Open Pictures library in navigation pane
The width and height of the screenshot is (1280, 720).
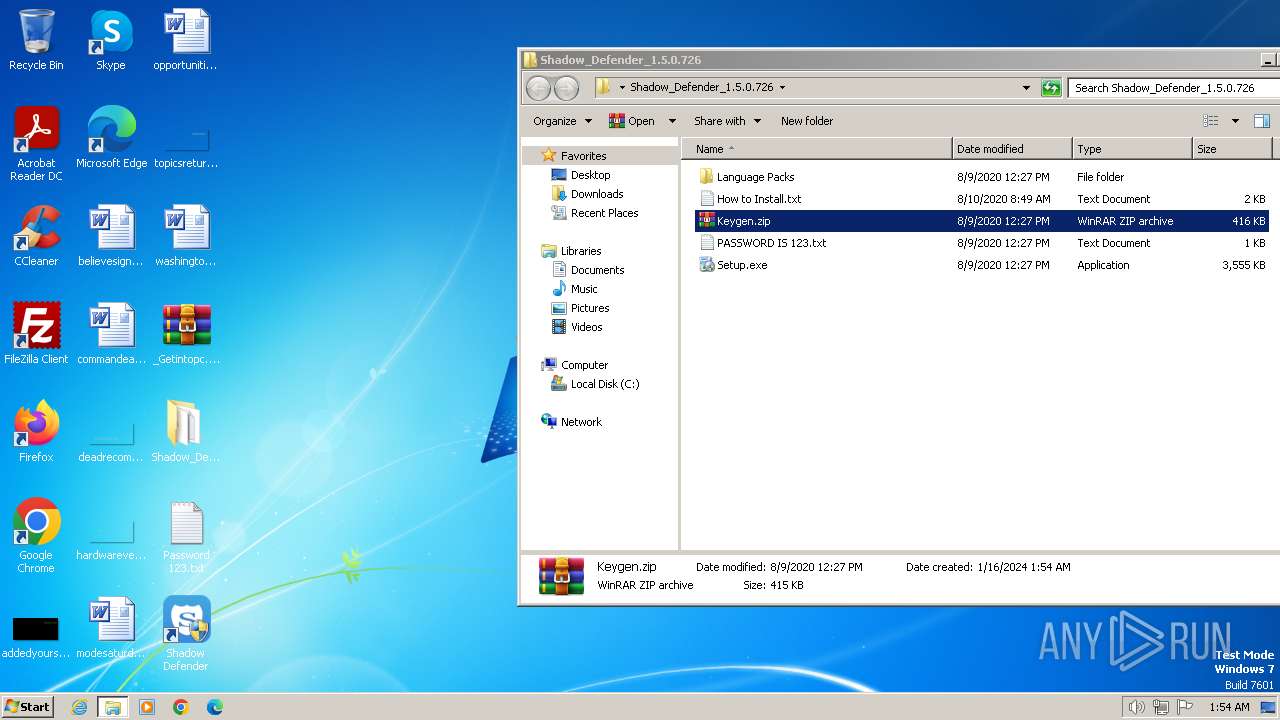590,308
